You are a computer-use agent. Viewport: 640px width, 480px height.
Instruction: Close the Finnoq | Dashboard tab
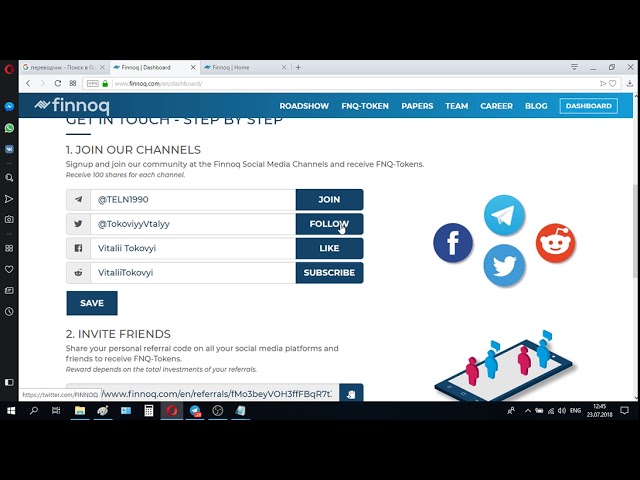[x=193, y=67]
